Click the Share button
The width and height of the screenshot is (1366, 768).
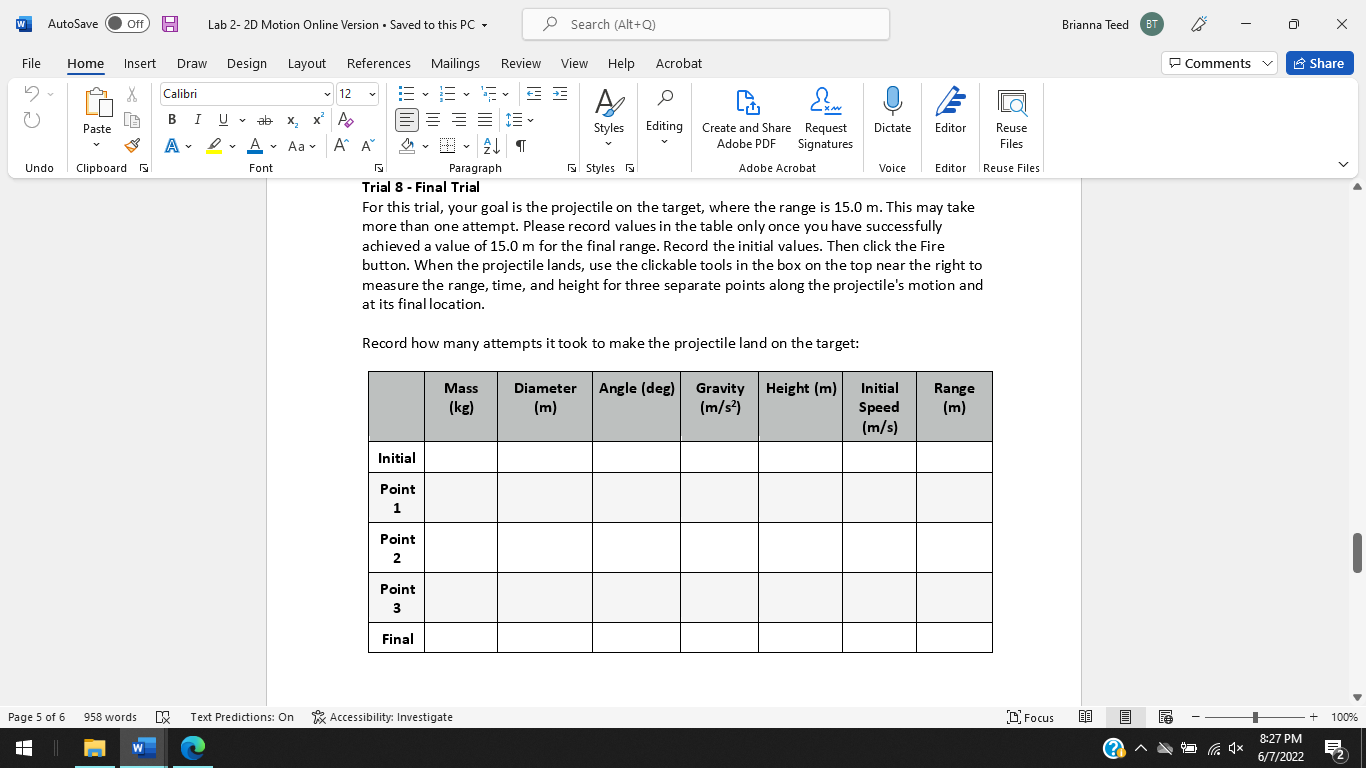pyautogui.click(x=1319, y=62)
